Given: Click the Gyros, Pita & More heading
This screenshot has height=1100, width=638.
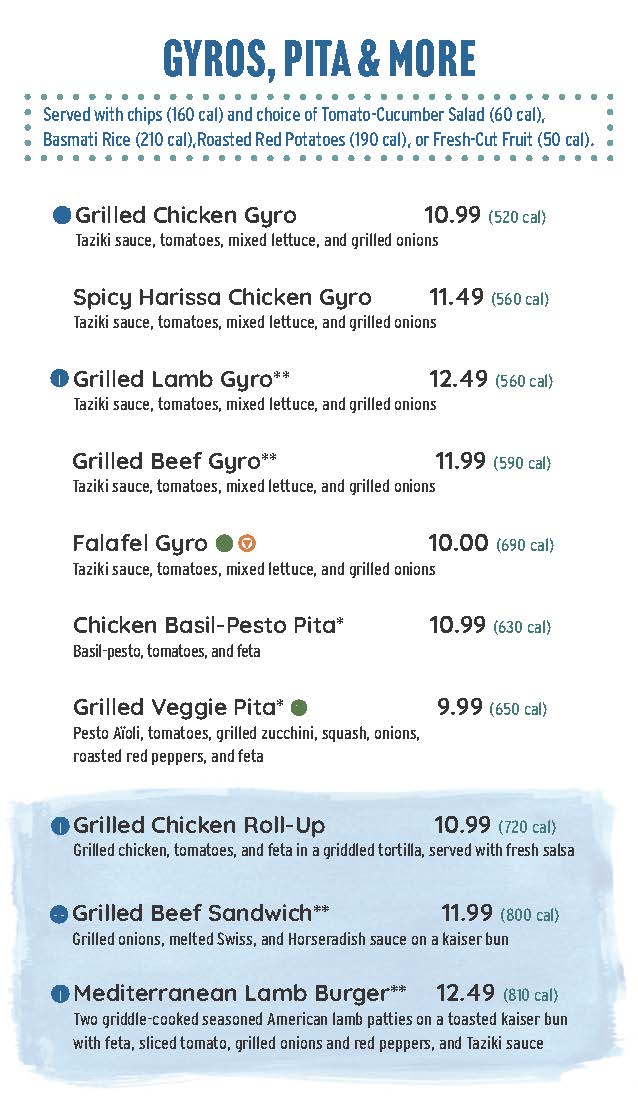Looking at the screenshot, I should 319,59.
